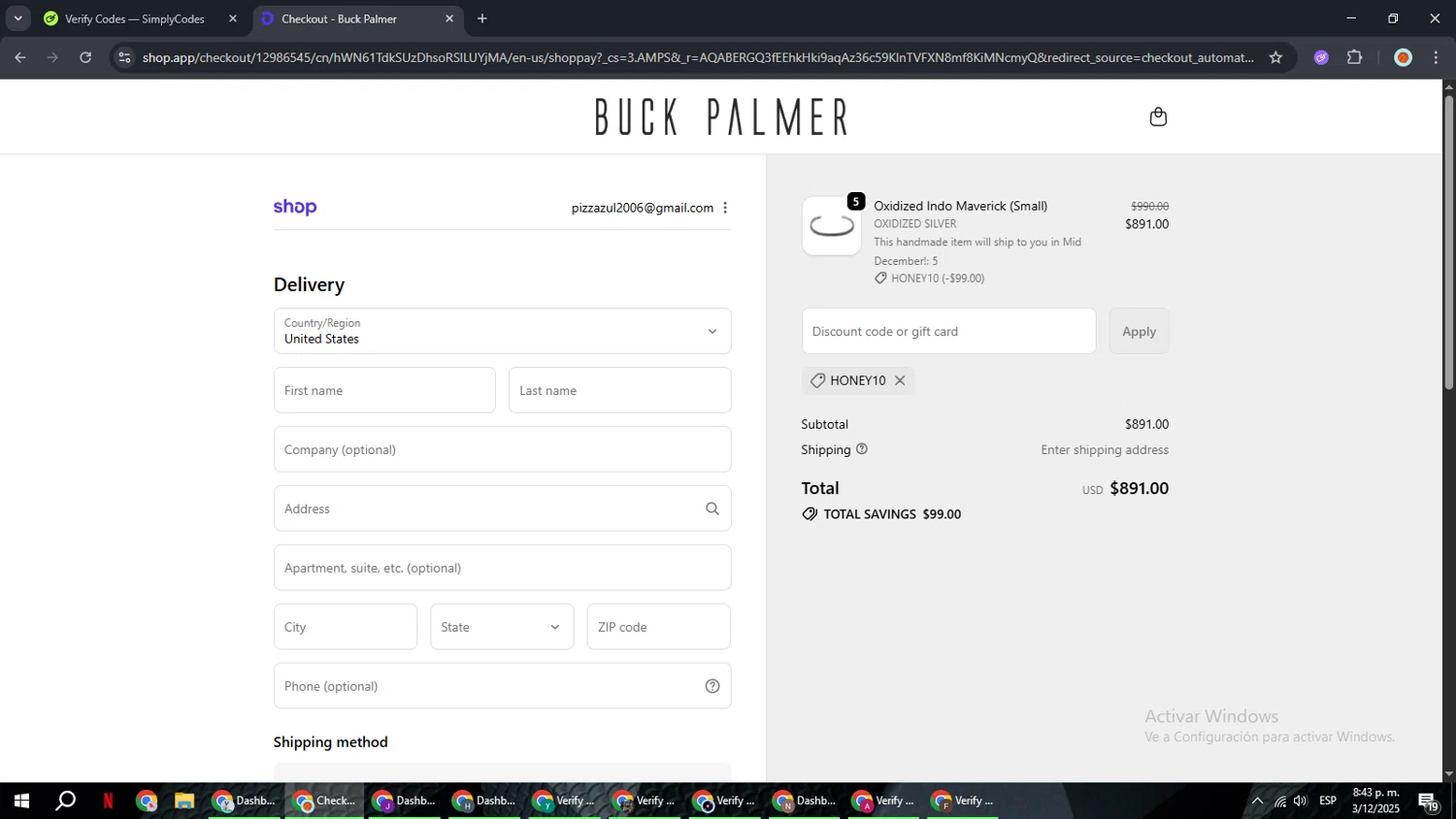Click the TOTAL SAVINGS $99.00 text

[x=892, y=514]
